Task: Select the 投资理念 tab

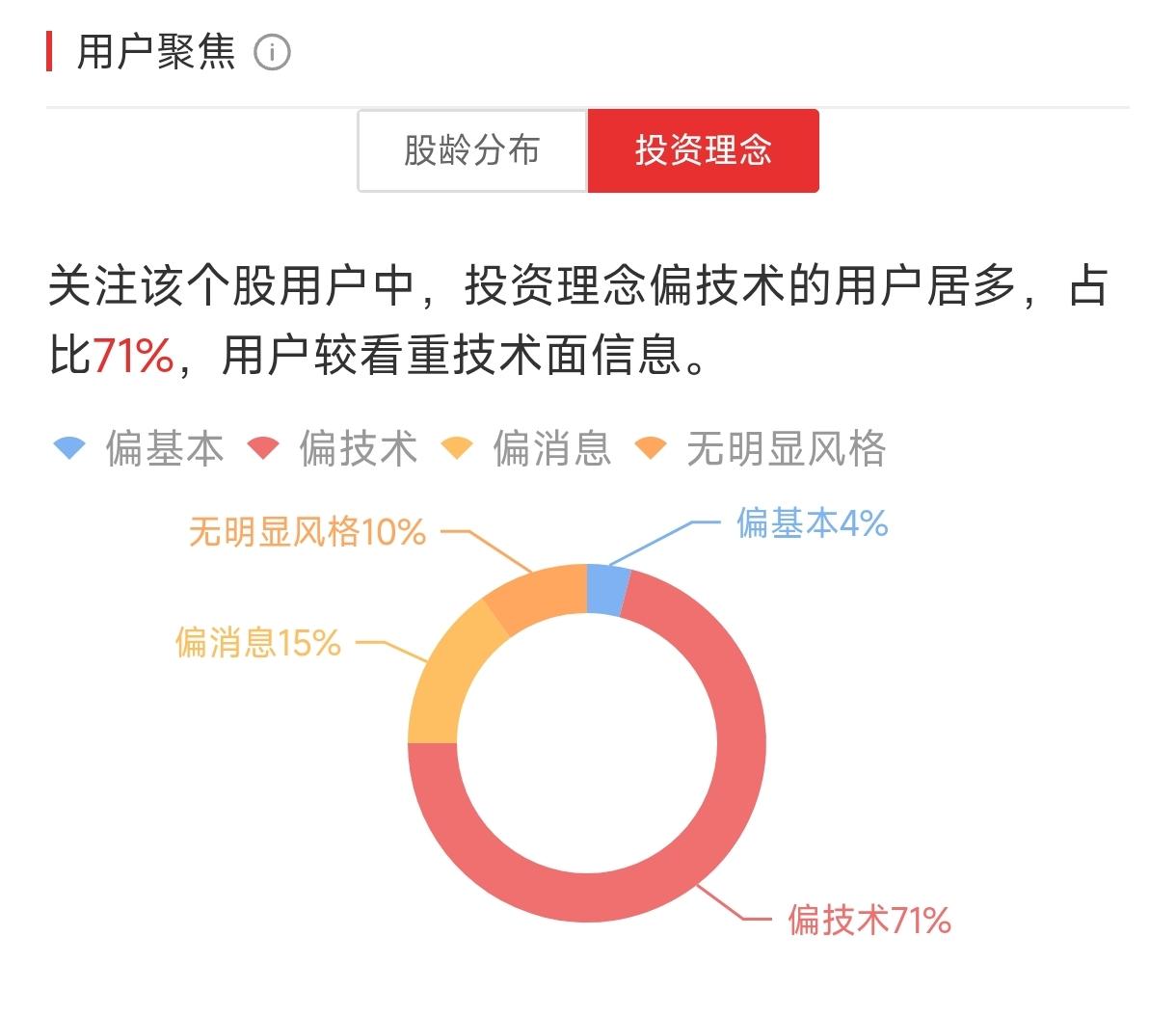Action: pos(704,150)
